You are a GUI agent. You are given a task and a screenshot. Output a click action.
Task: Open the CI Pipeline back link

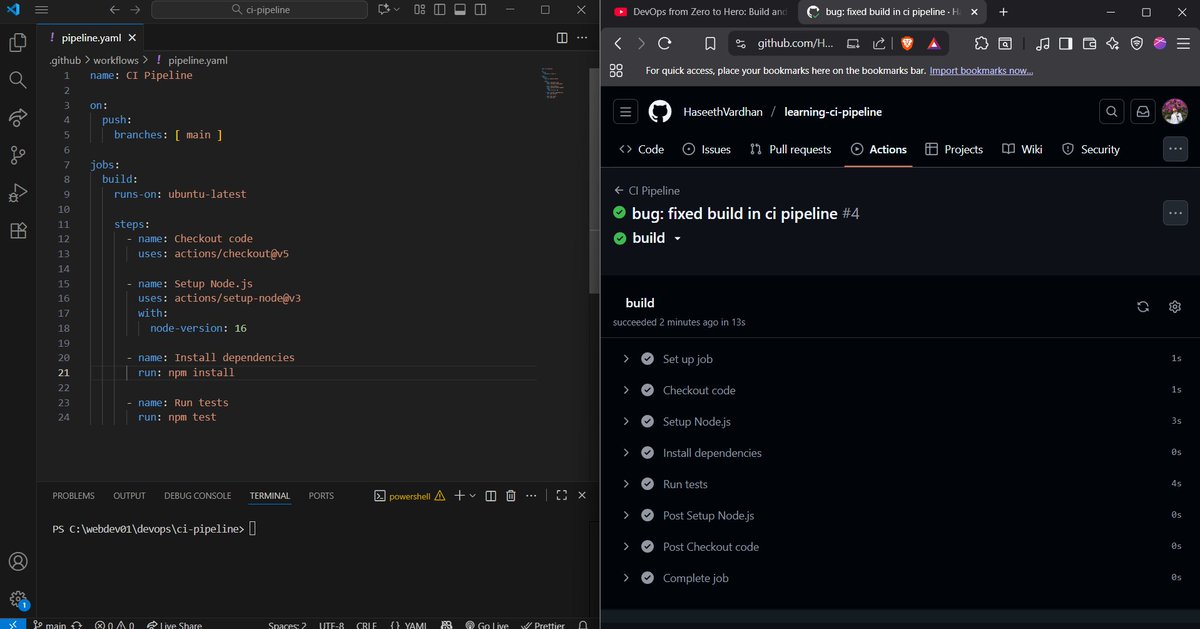[651, 188]
